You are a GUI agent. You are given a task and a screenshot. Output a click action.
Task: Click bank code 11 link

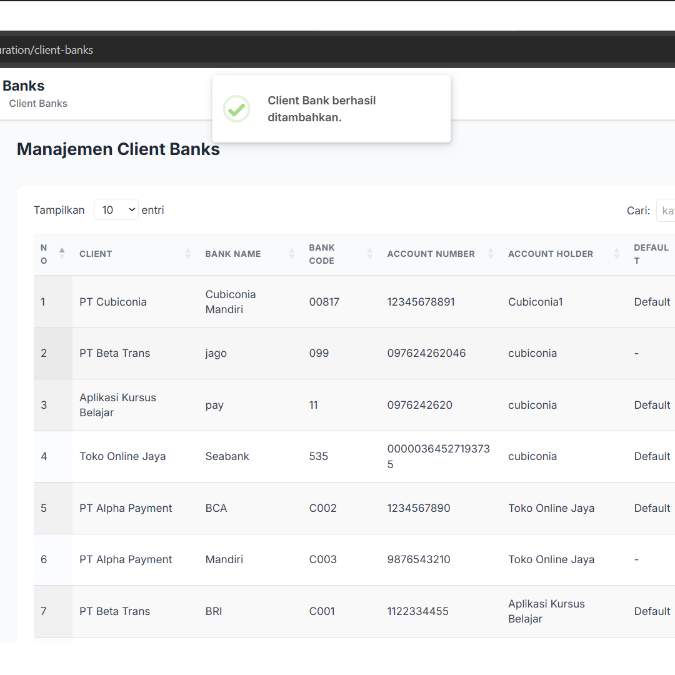(313, 405)
